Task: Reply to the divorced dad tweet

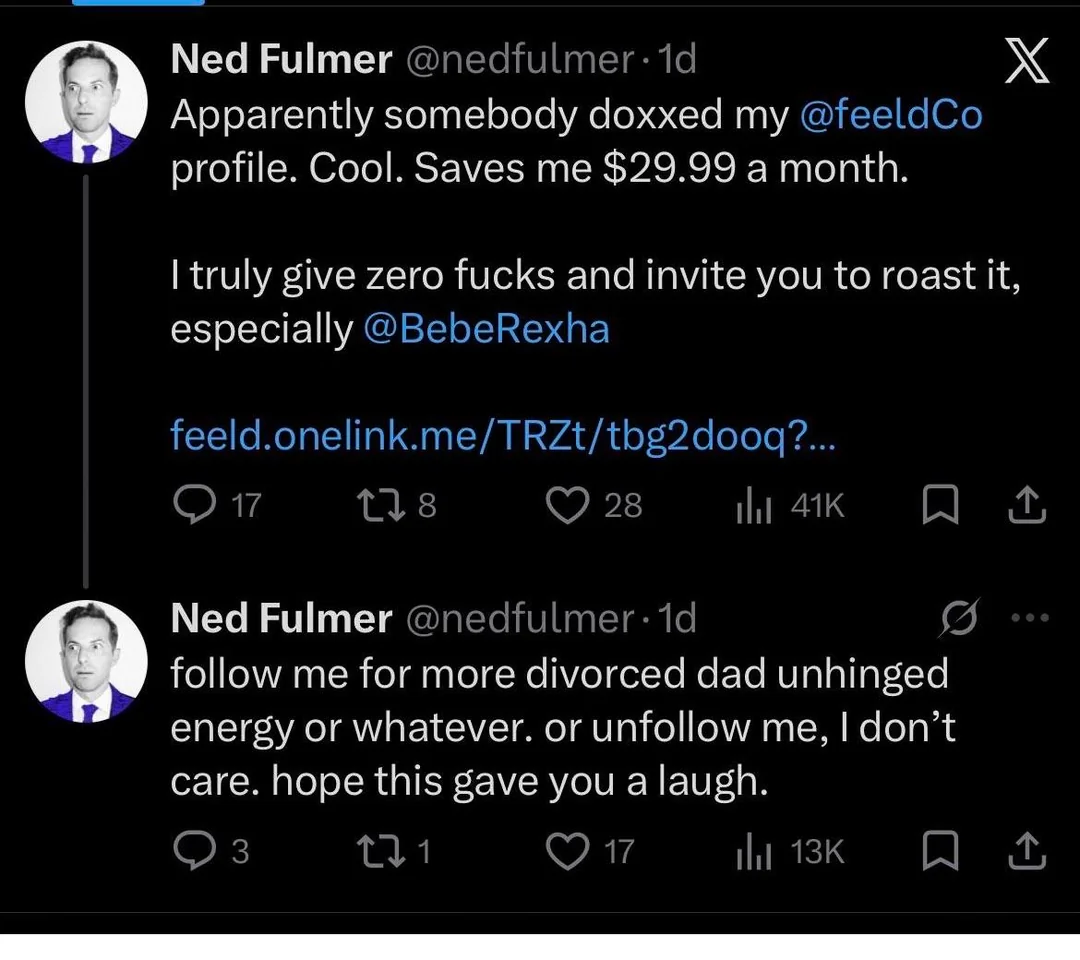Action: pyautogui.click(x=190, y=851)
